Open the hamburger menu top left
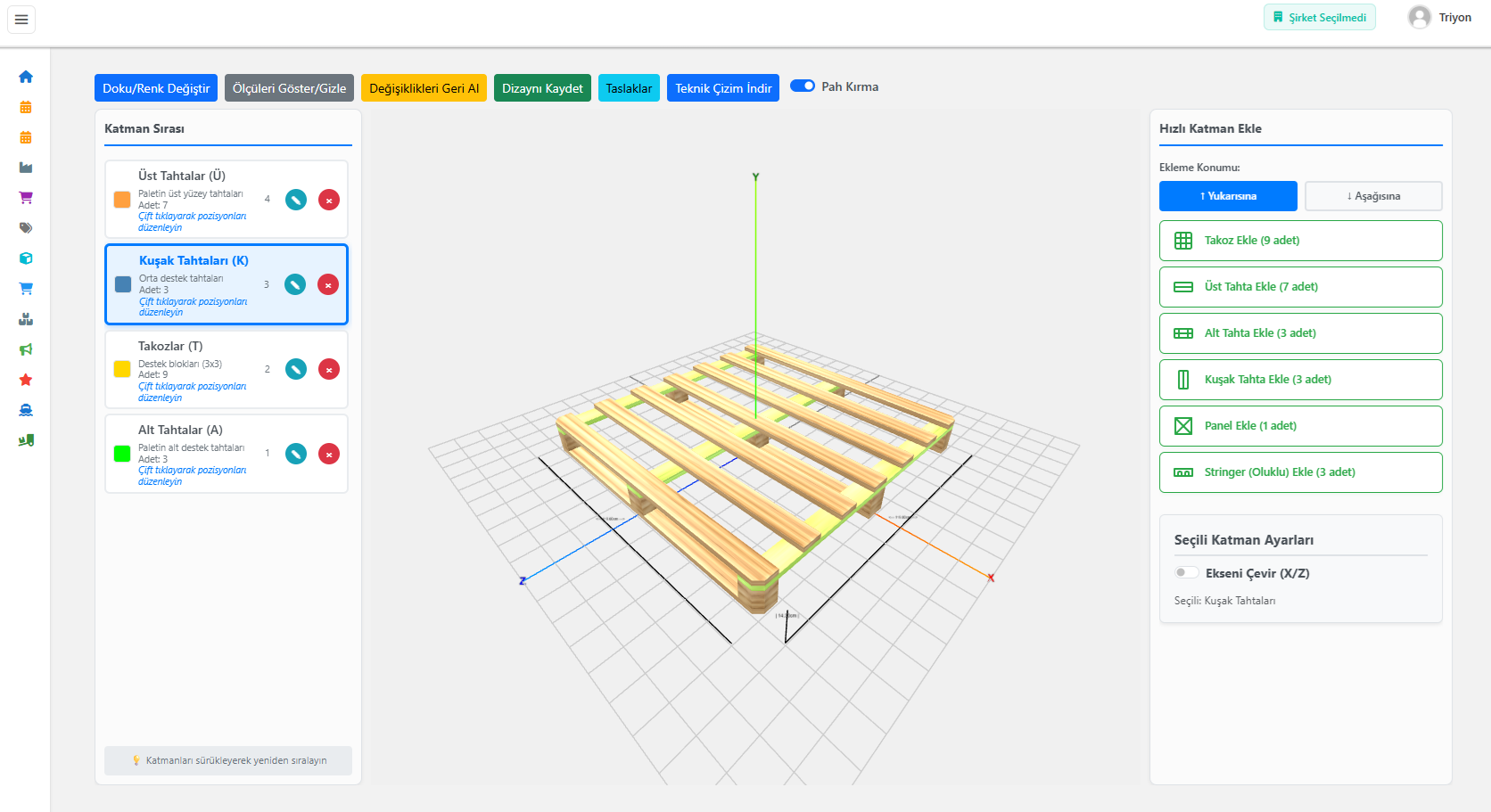This screenshot has height=812, width=1491. (x=21, y=20)
